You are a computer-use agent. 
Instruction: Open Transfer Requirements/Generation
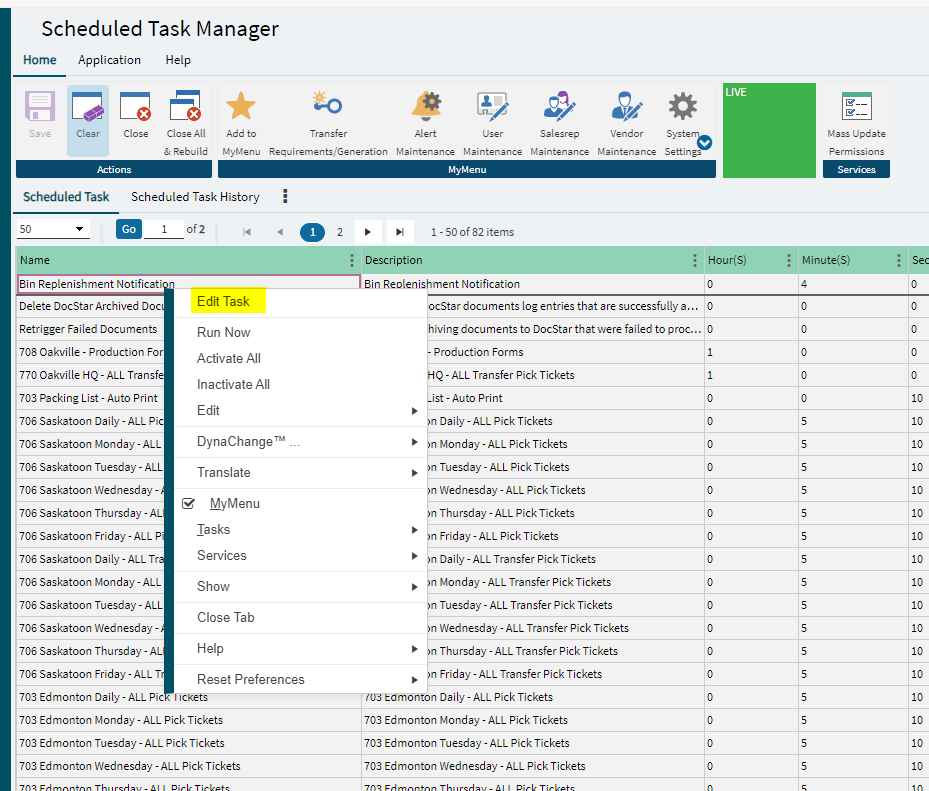pos(327,105)
